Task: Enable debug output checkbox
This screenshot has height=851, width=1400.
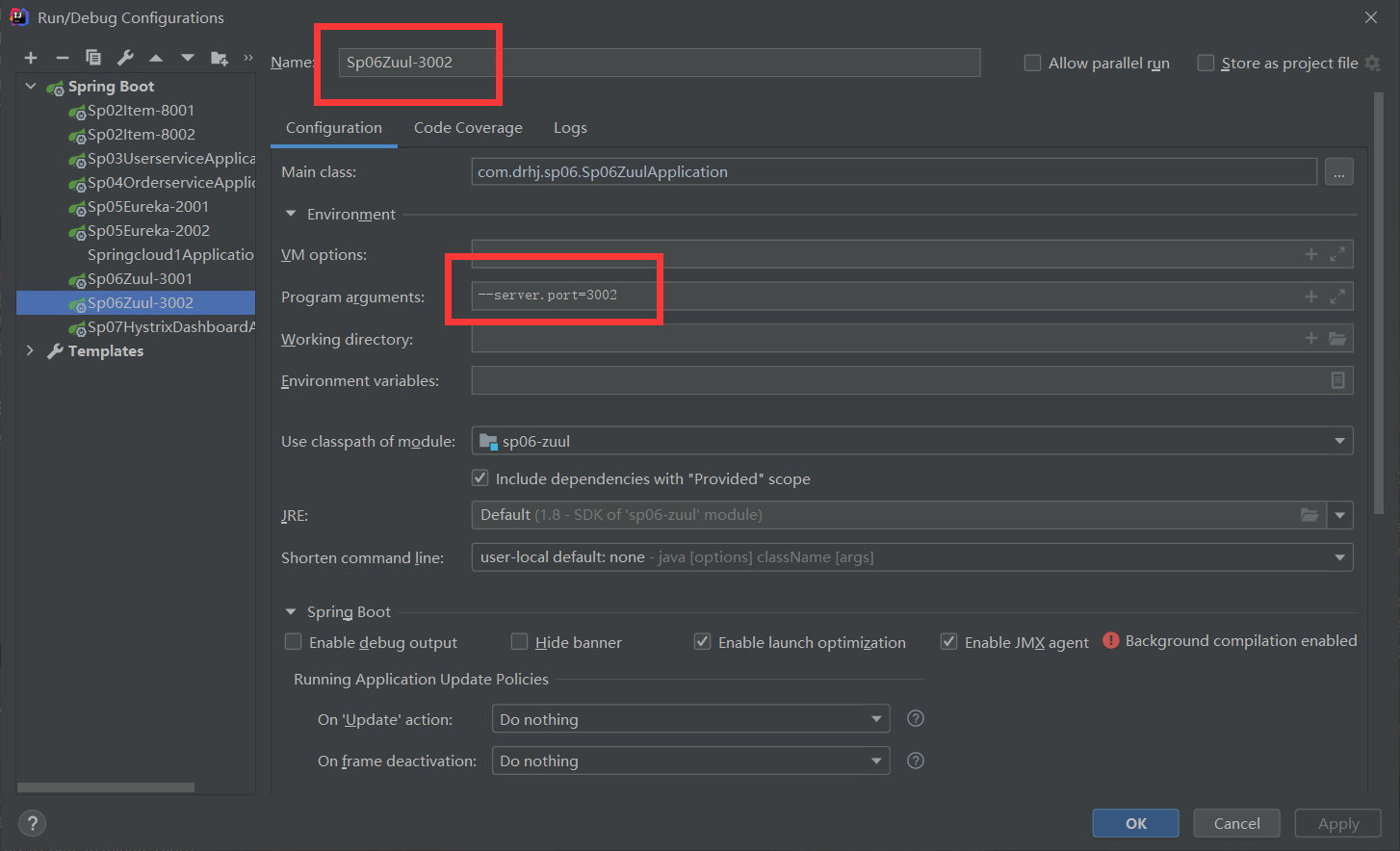Action: [x=294, y=641]
